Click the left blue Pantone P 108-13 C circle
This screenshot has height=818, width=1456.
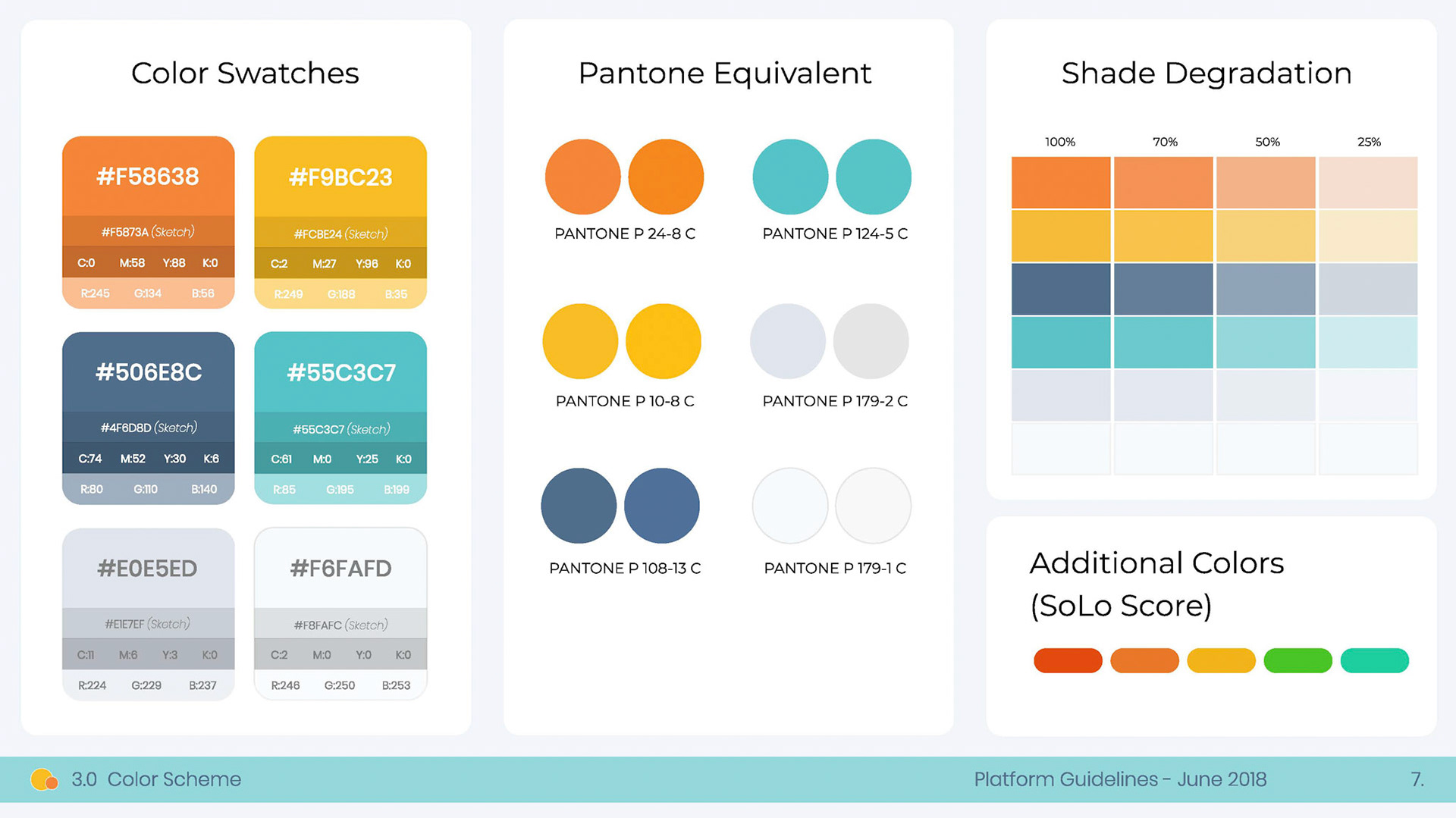pos(579,506)
